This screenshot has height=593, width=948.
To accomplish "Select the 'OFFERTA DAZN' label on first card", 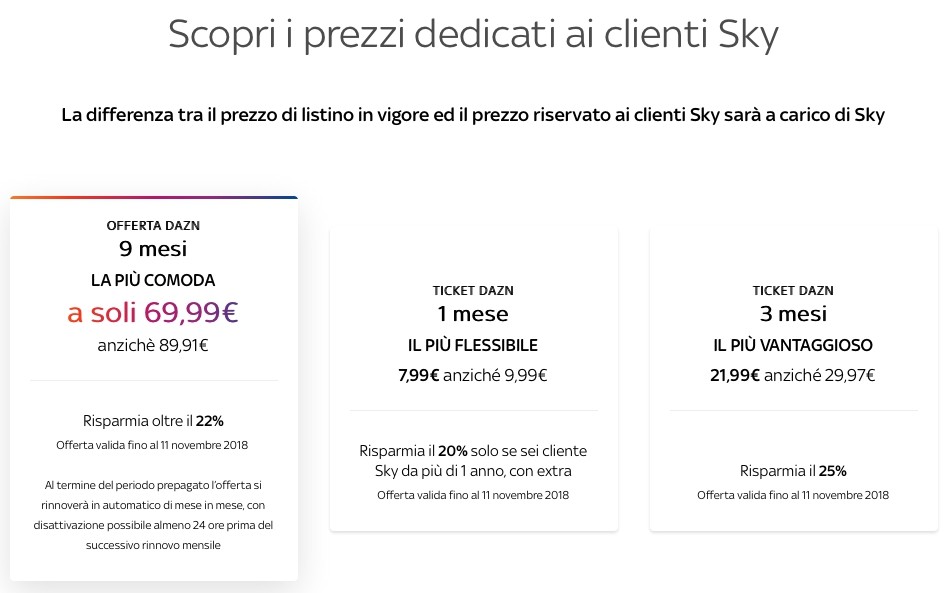I will (x=153, y=226).
